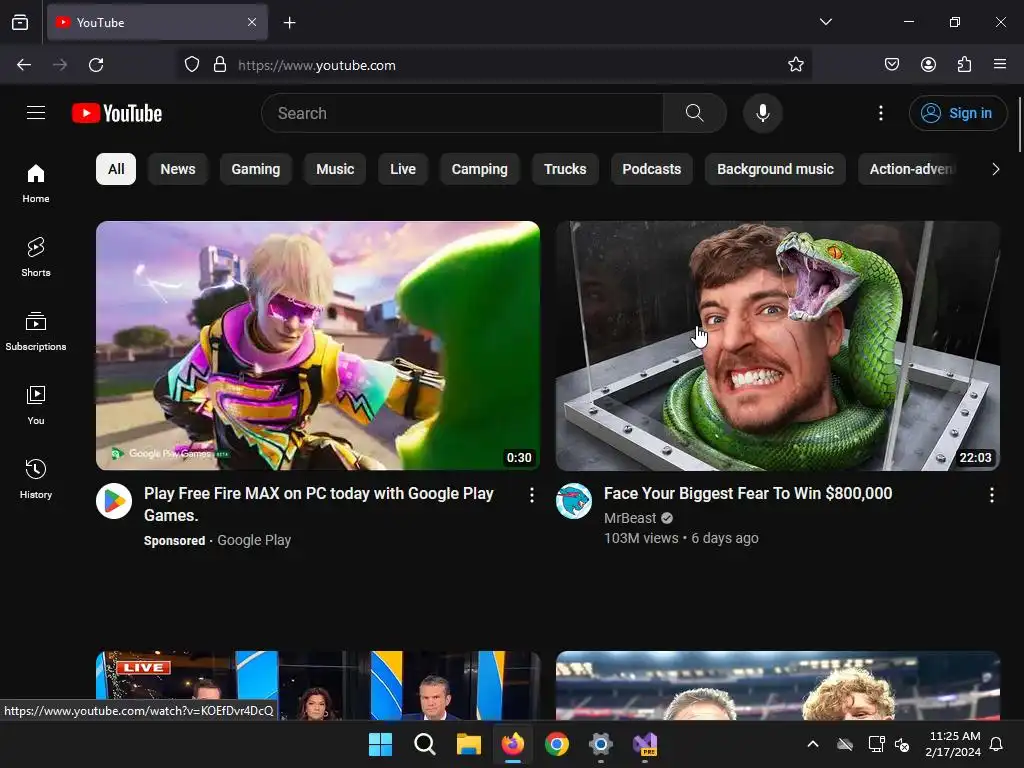Select the Live filter chip
Image resolution: width=1024 pixels, height=768 pixels.
pos(403,169)
